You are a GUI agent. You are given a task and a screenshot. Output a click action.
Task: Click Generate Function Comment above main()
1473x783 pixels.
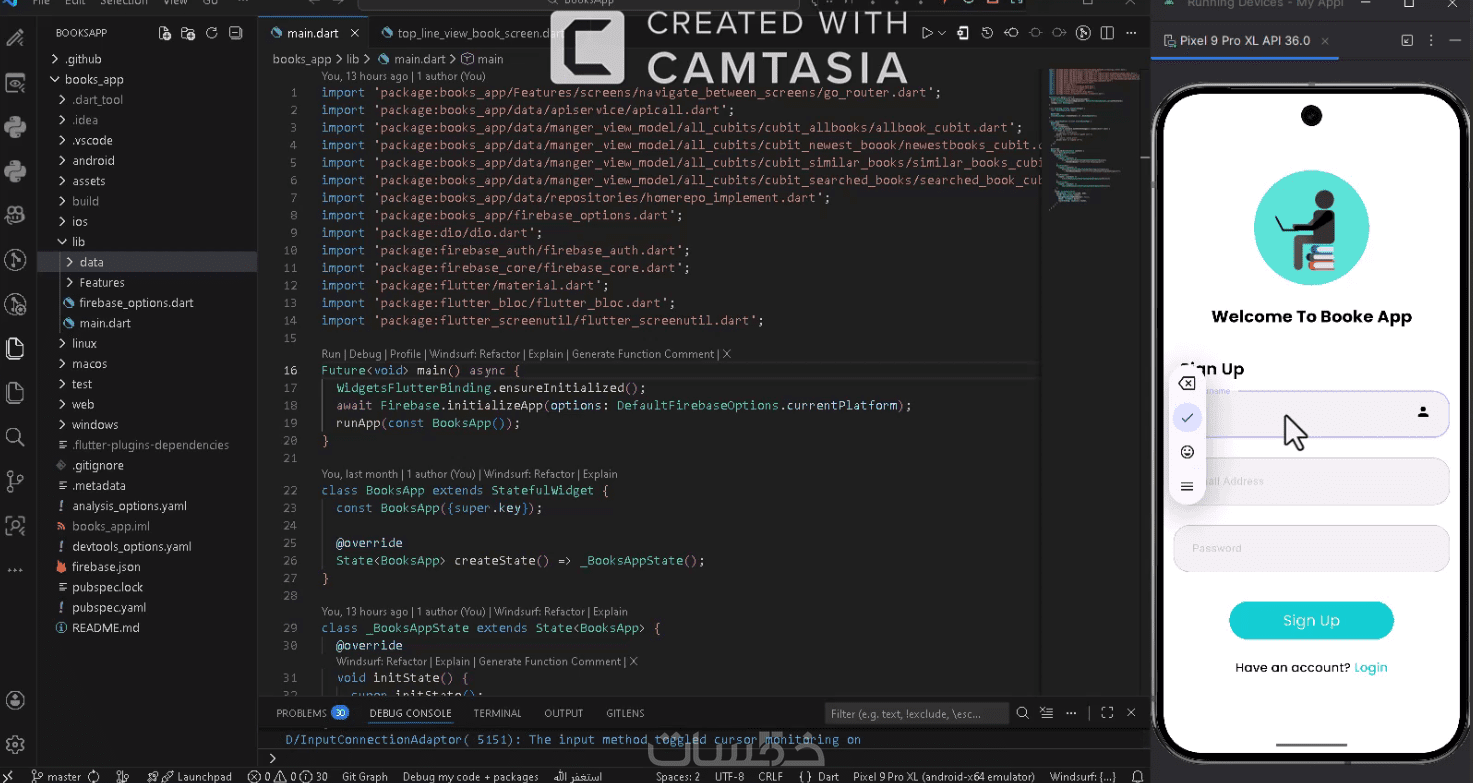click(643, 354)
